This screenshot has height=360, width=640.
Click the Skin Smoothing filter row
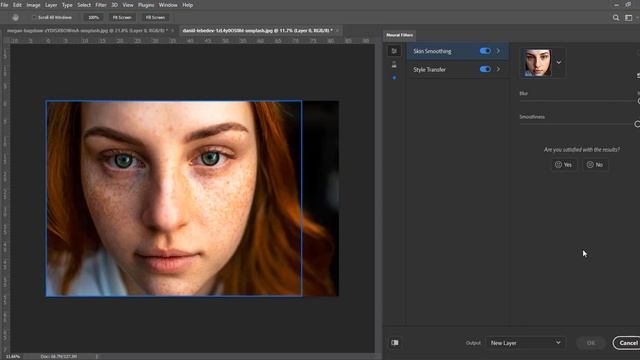point(458,51)
